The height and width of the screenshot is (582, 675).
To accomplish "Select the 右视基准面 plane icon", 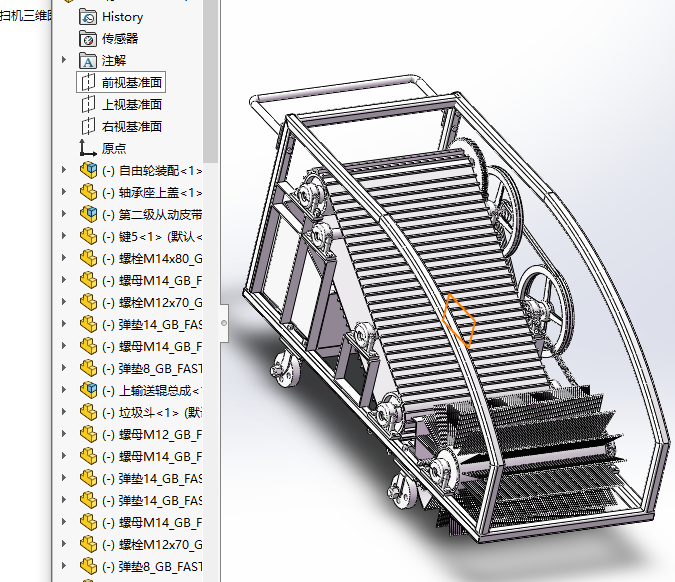I will (x=88, y=126).
